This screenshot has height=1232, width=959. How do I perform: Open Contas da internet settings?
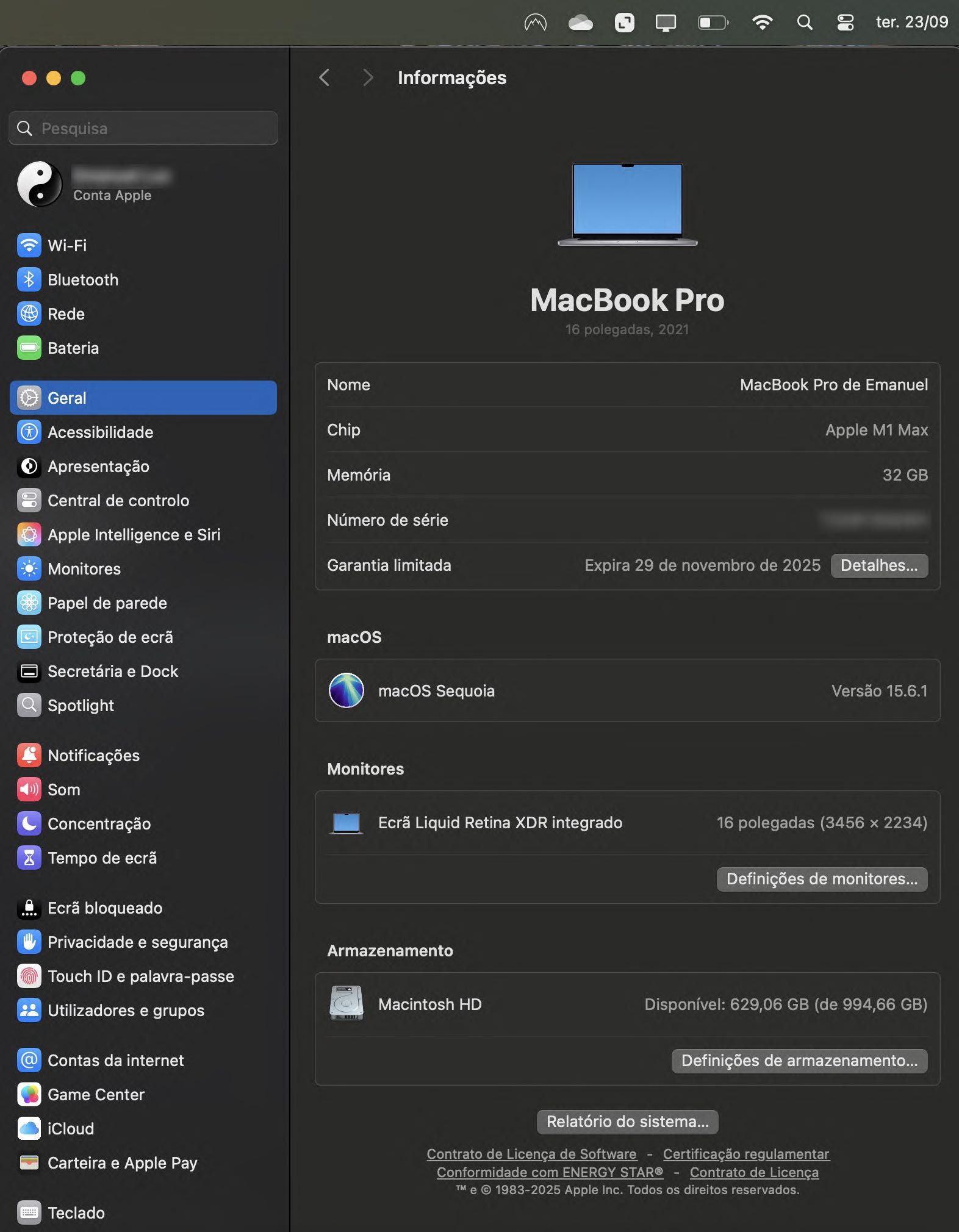[143, 1060]
